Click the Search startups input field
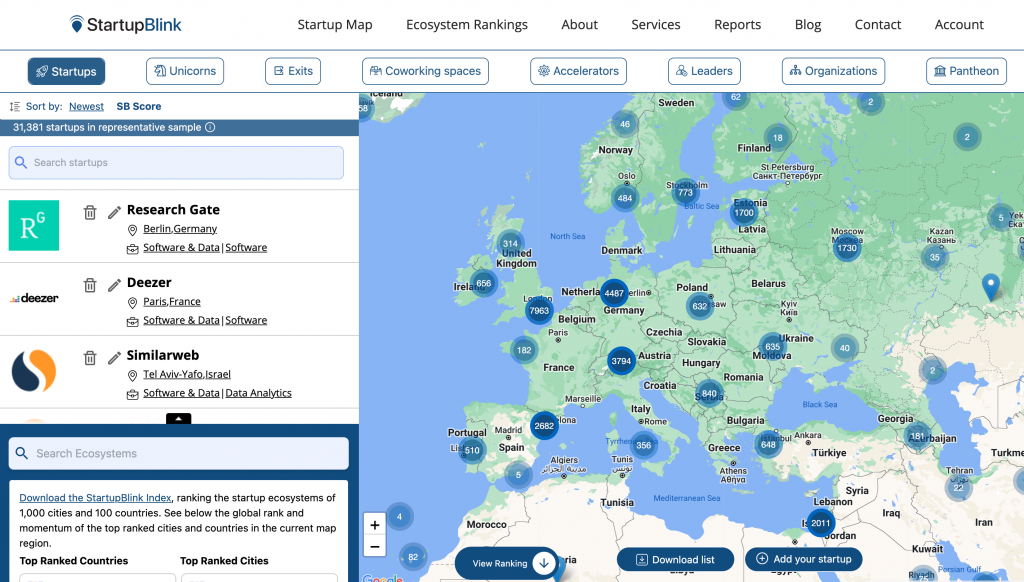This screenshot has height=582, width=1024. [x=176, y=163]
